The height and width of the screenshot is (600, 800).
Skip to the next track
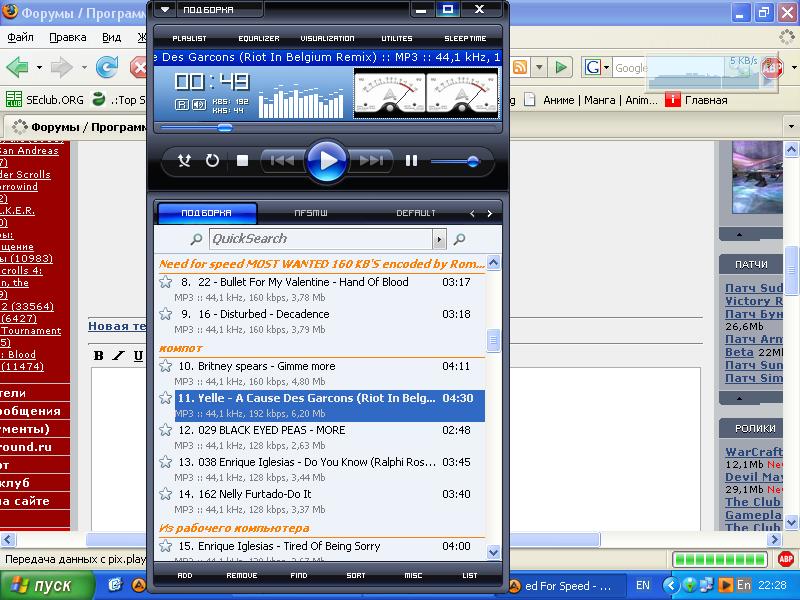point(371,160)
